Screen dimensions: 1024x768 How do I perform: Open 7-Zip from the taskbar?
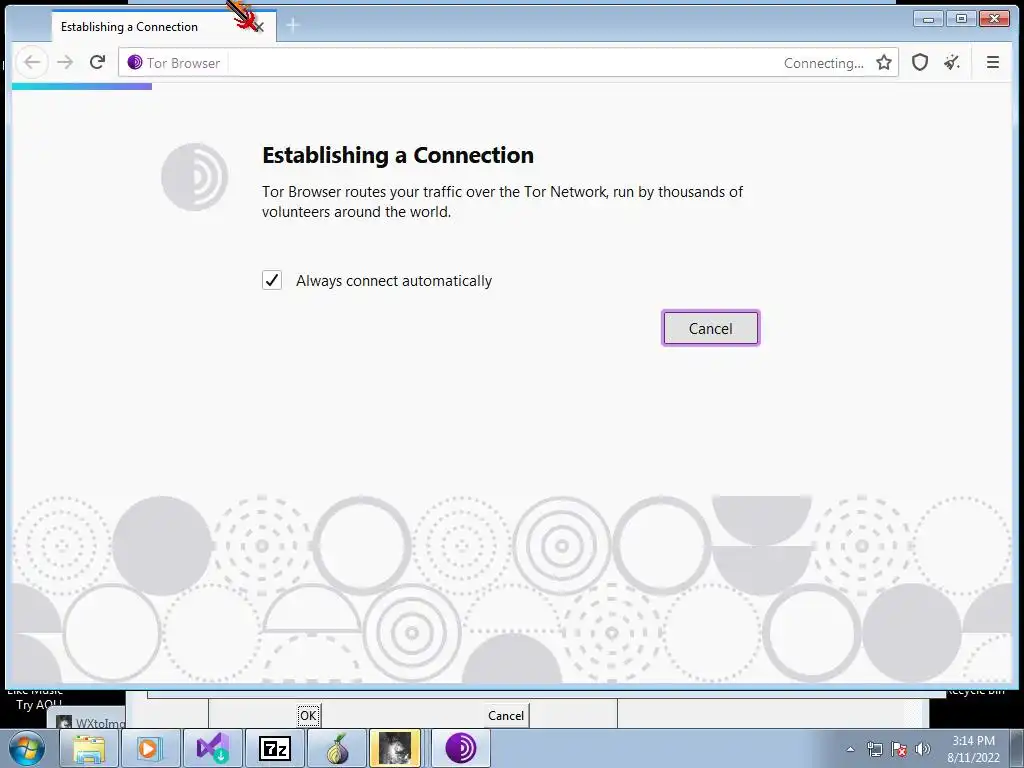pyautogui.click(x=274, y=748)
